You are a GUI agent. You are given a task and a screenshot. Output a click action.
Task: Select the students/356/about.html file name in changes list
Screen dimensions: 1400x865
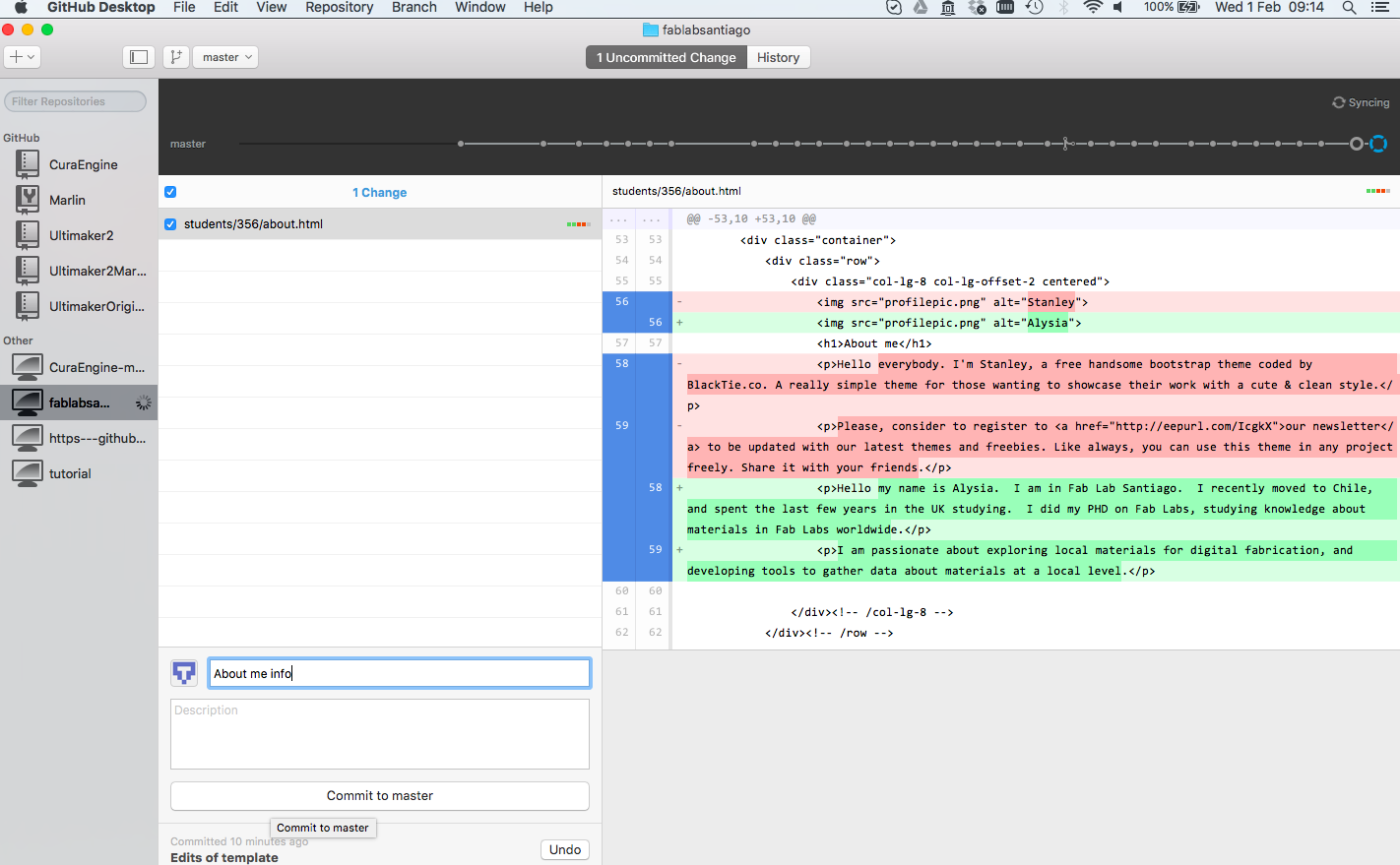pos(253,224)
